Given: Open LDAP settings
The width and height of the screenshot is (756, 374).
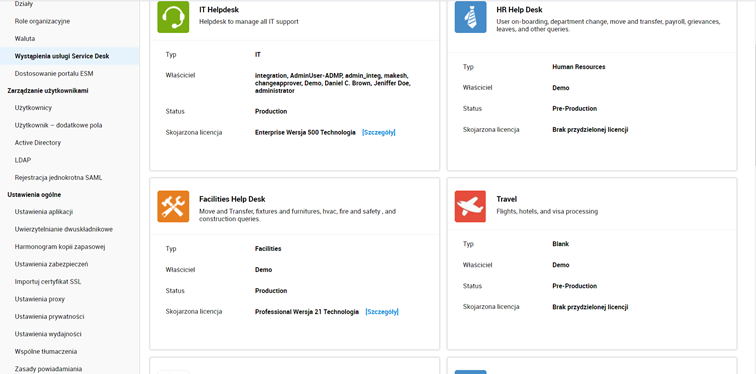Looking at the screenshot, I should coord(23,160).
